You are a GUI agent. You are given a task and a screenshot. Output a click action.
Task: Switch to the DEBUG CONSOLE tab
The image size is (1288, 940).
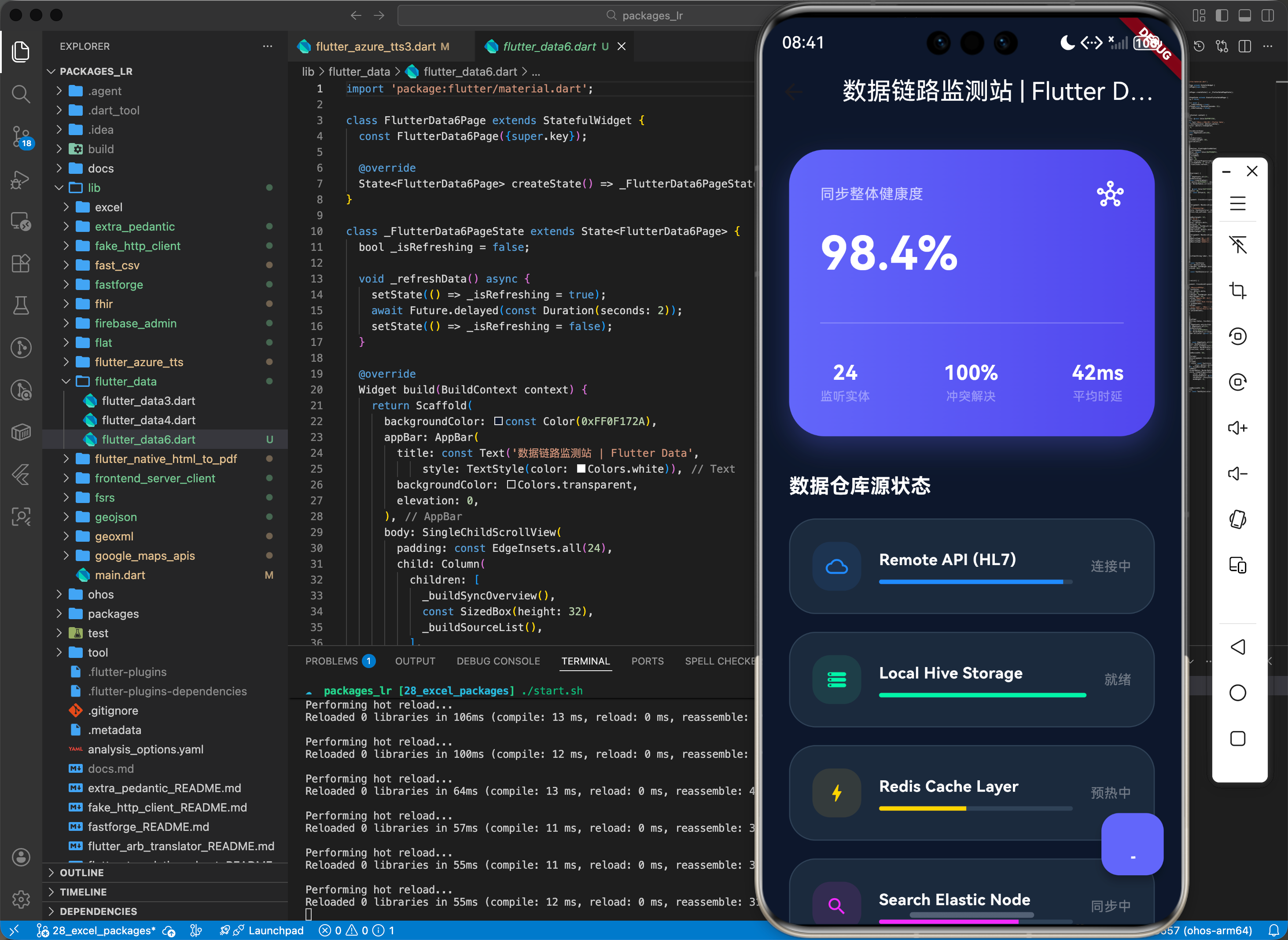(498, 661)
